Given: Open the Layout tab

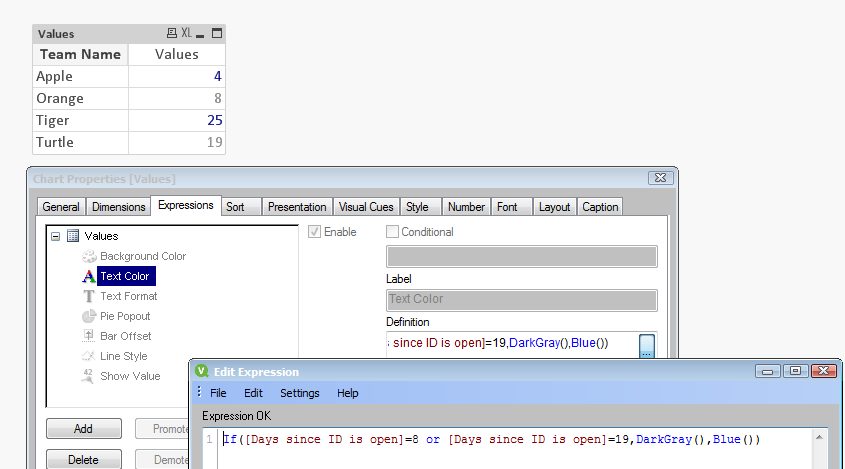Looking at the screenshot, I should tap(554, 207).
